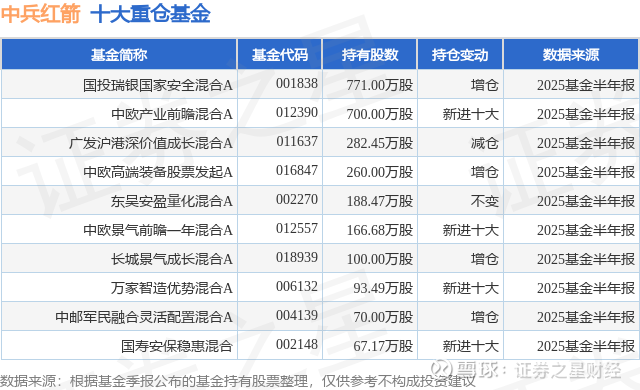Click the 中兵红箭 stock title

click(40, 14)
